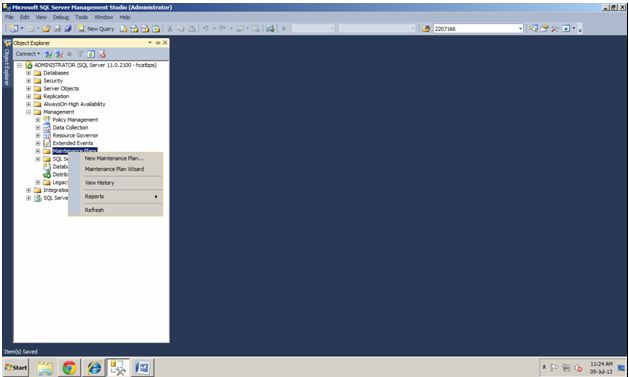
Task: Collapse the Management folder
Action: [x=28, y=112]
